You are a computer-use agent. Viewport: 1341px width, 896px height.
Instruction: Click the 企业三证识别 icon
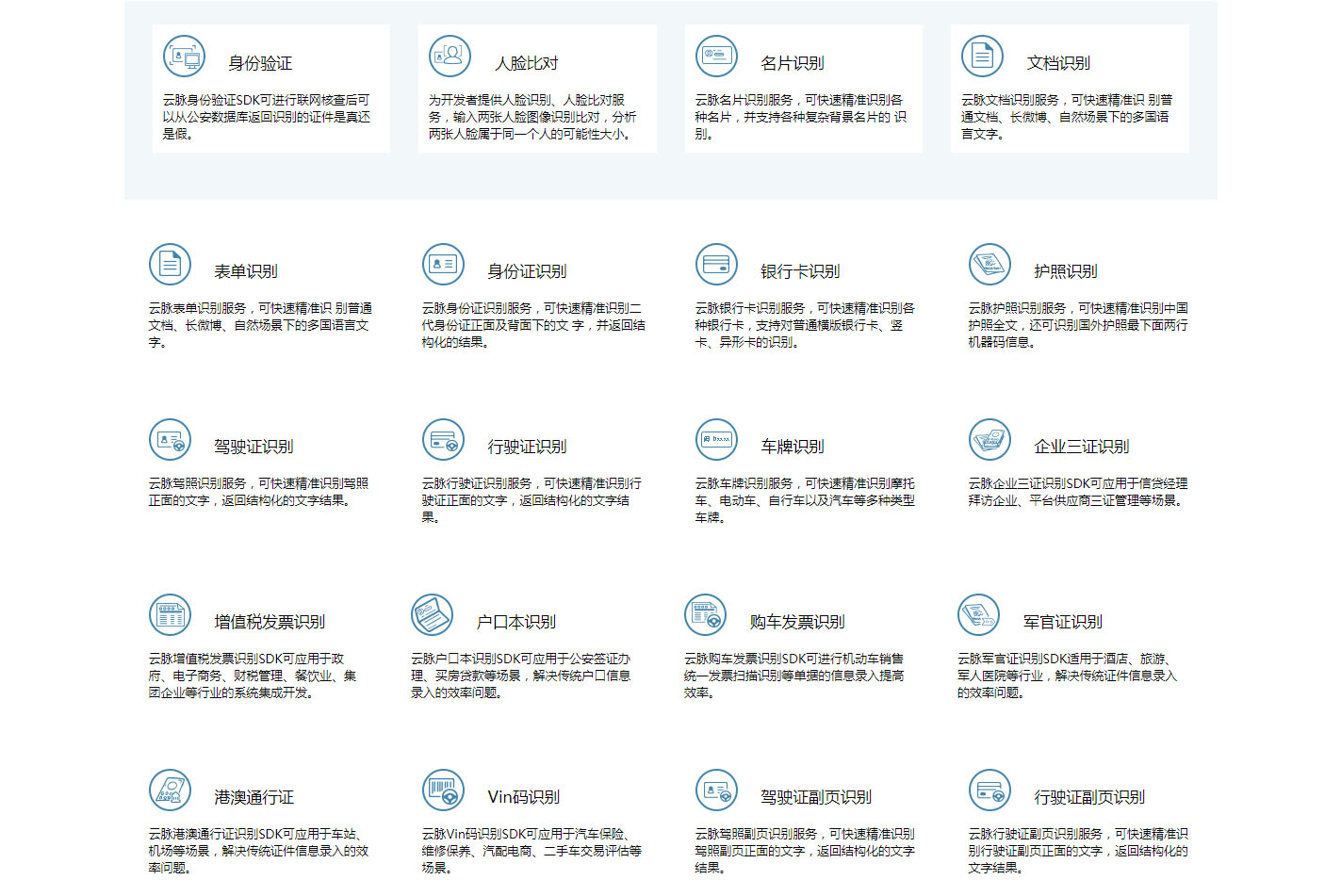coord(989,439)
